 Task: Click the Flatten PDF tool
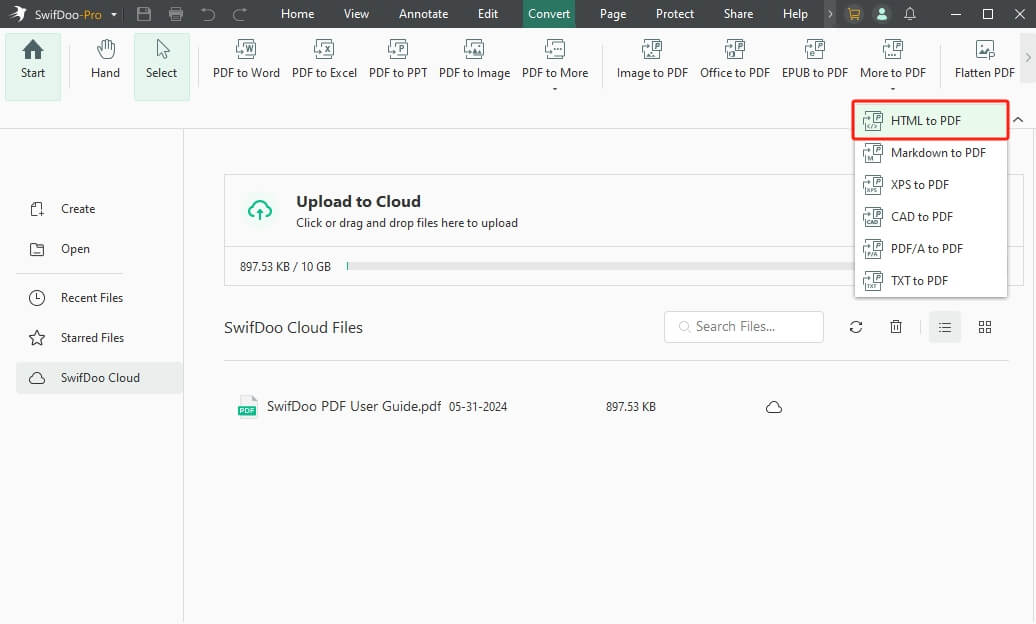[x=984, y=60]
